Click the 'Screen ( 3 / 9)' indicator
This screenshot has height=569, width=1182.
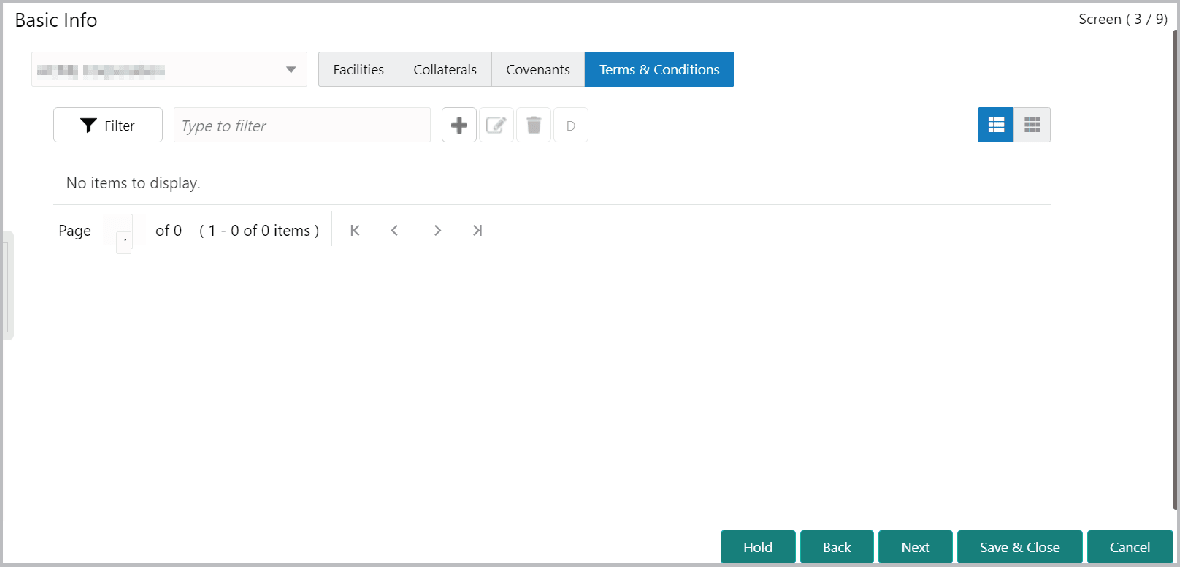coord(1123,20)
